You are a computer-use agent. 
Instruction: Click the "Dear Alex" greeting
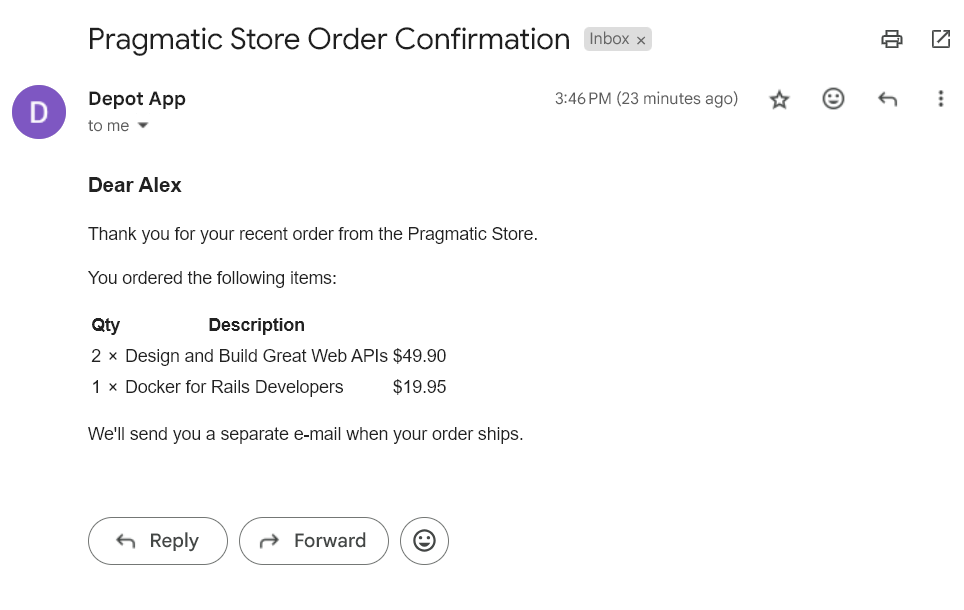click(x=135, y=185)
